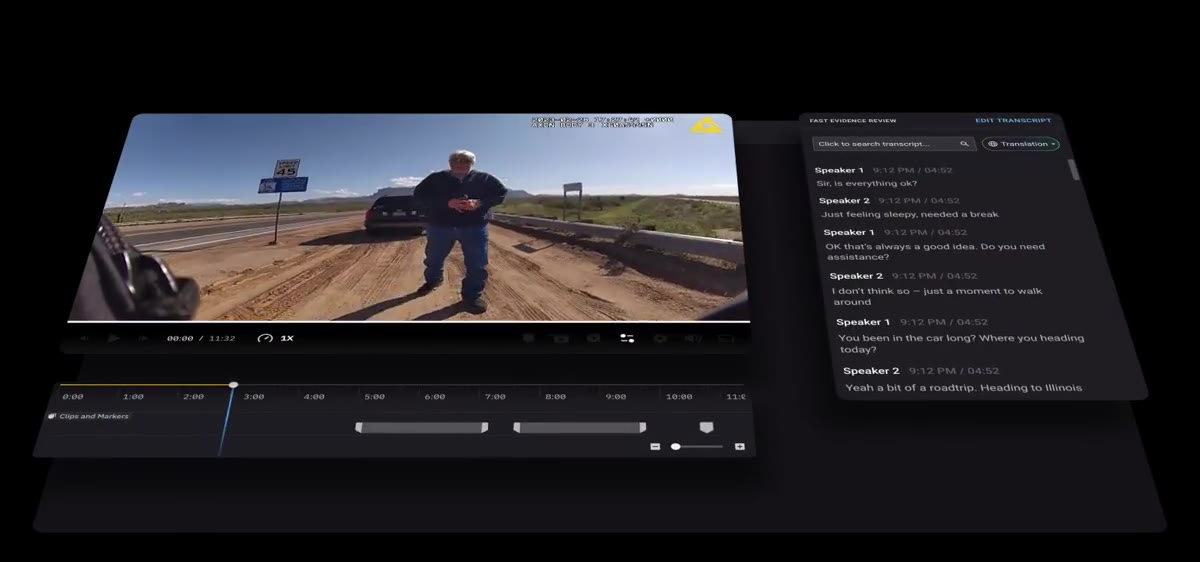Zoom in timeline with plus button
Image resolution: width=1200 pixels, height=562 pixels.
click(x=740, y=446)
